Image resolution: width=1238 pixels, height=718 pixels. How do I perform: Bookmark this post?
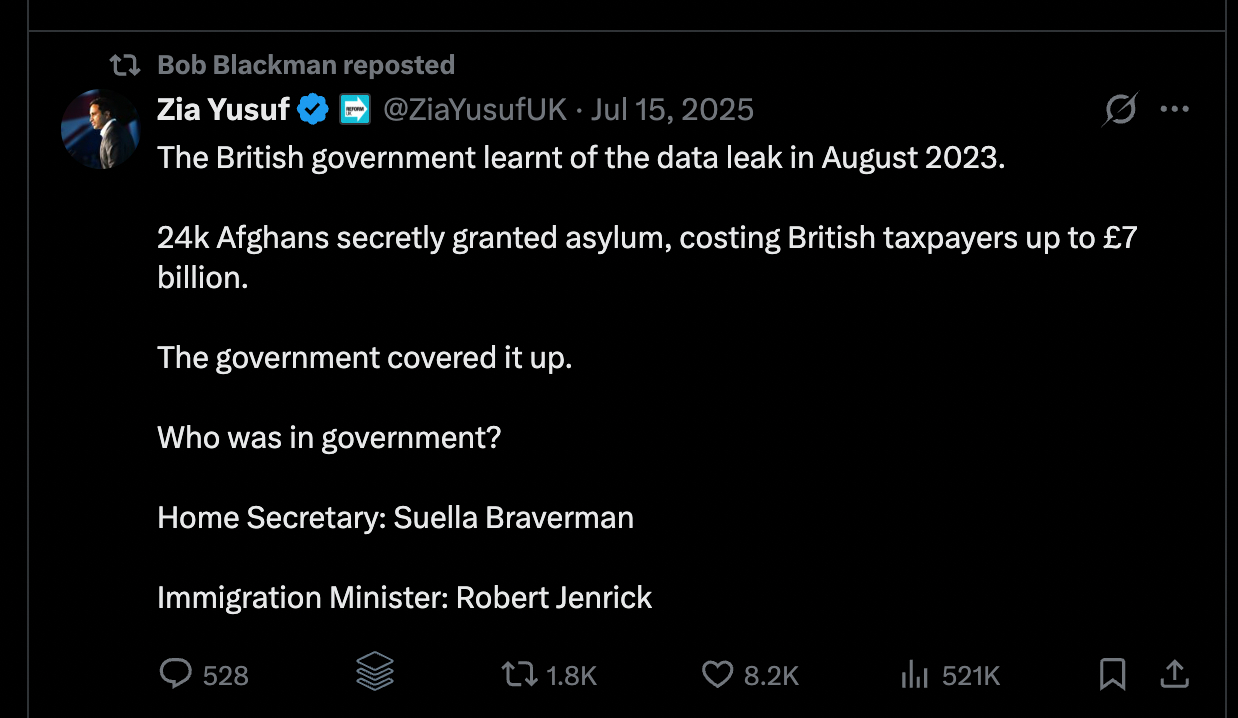pyautogui.click(x=1112, y=675)
